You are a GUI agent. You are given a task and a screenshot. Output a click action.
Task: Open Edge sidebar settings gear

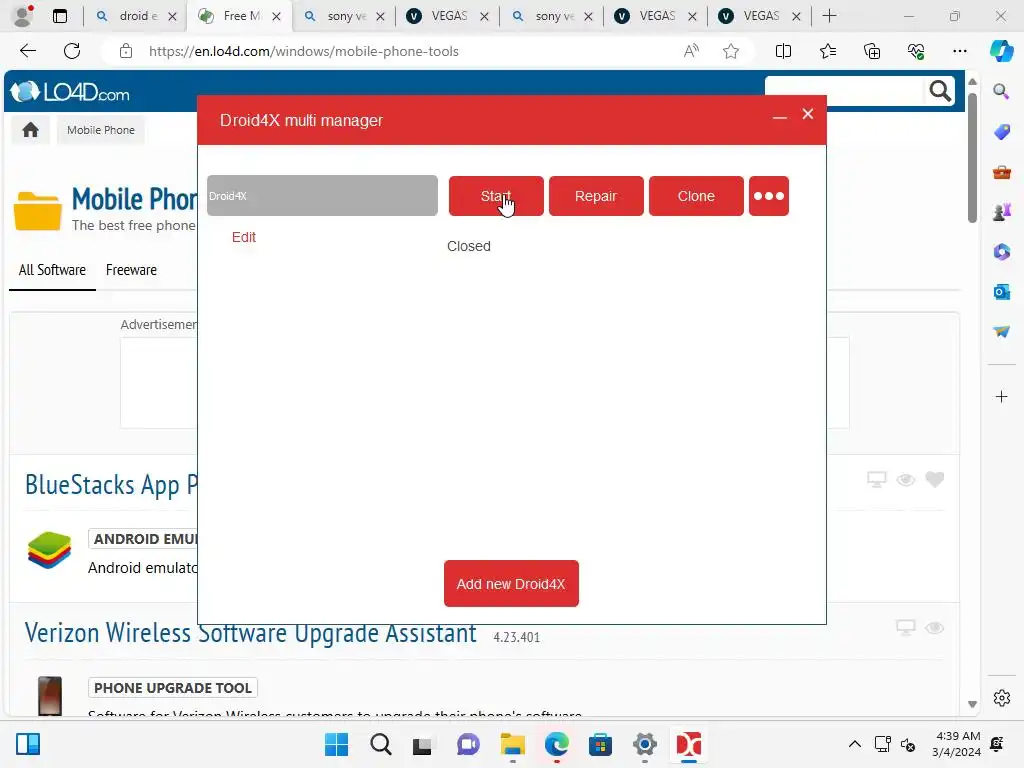click(x=1001, y=697)
